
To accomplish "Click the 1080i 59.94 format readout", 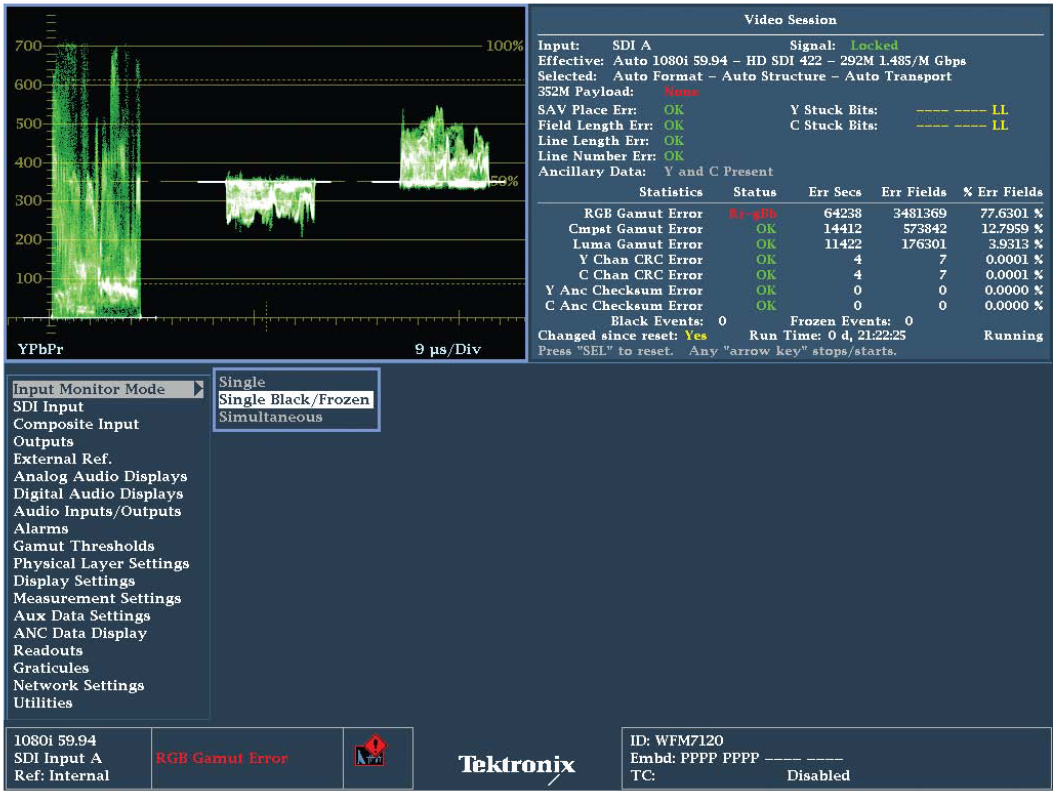I will tap(55, 740).
